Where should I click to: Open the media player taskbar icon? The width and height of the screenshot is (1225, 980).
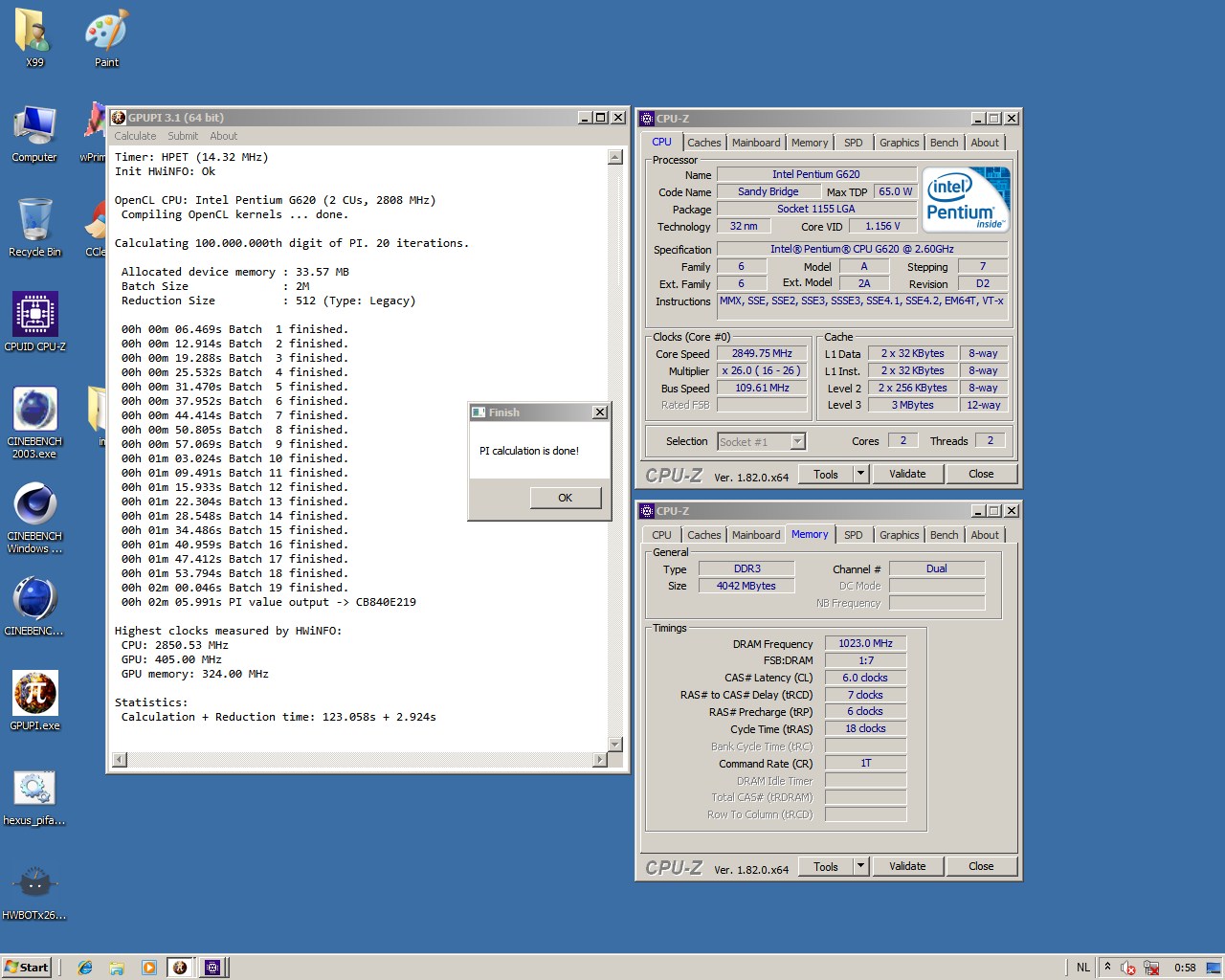(148, 968)
